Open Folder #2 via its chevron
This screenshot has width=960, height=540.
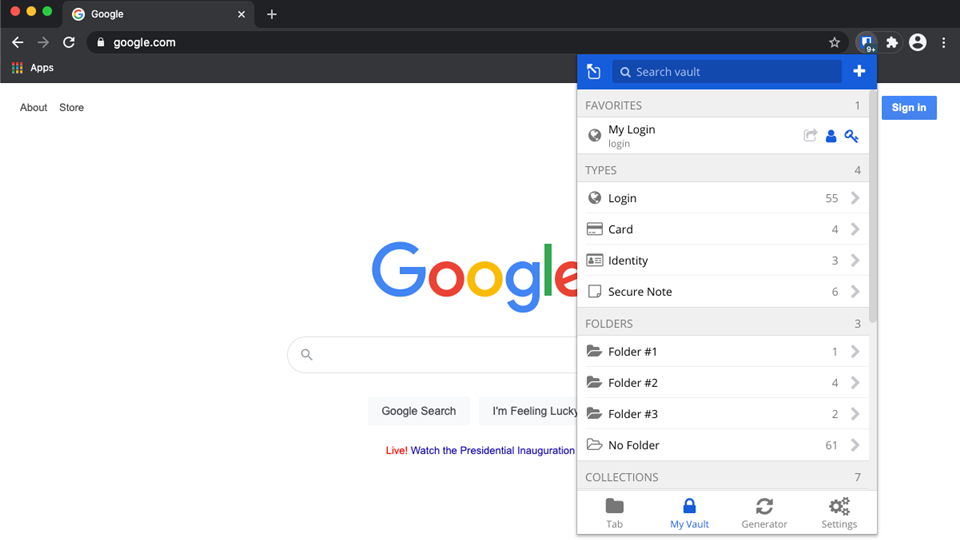[x=855, y=383]
